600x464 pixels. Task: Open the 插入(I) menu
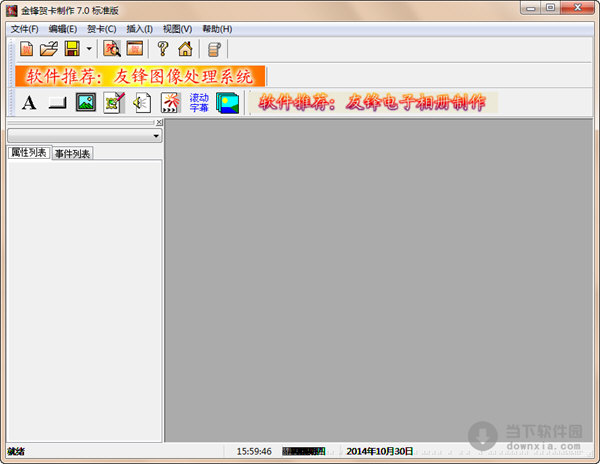(139, 29)
